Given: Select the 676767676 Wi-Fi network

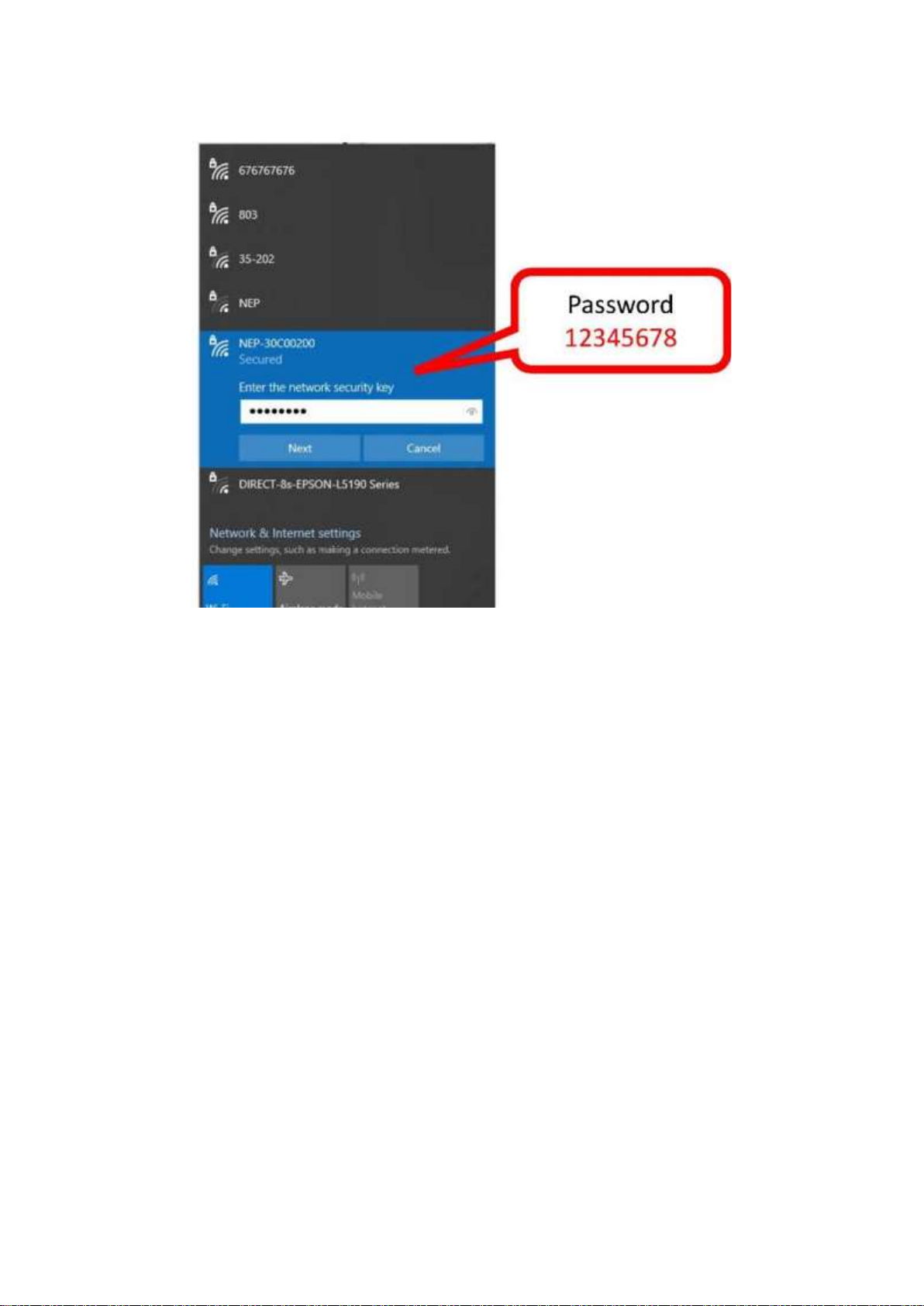Looking at the screenshot, I should [346, 171].
